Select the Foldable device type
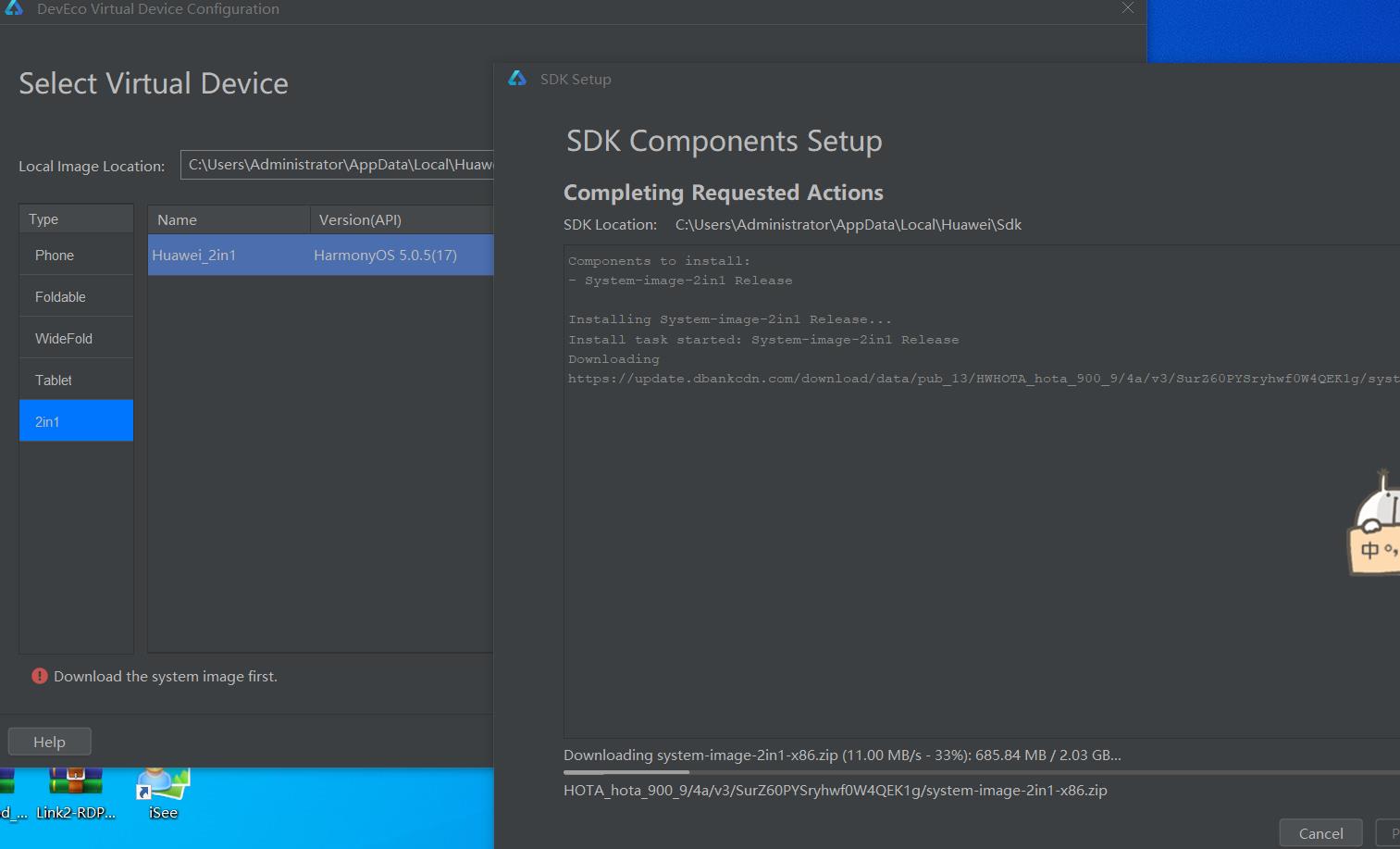The height and width of the screenshot is (849, 1400). (x=76, y=296)
